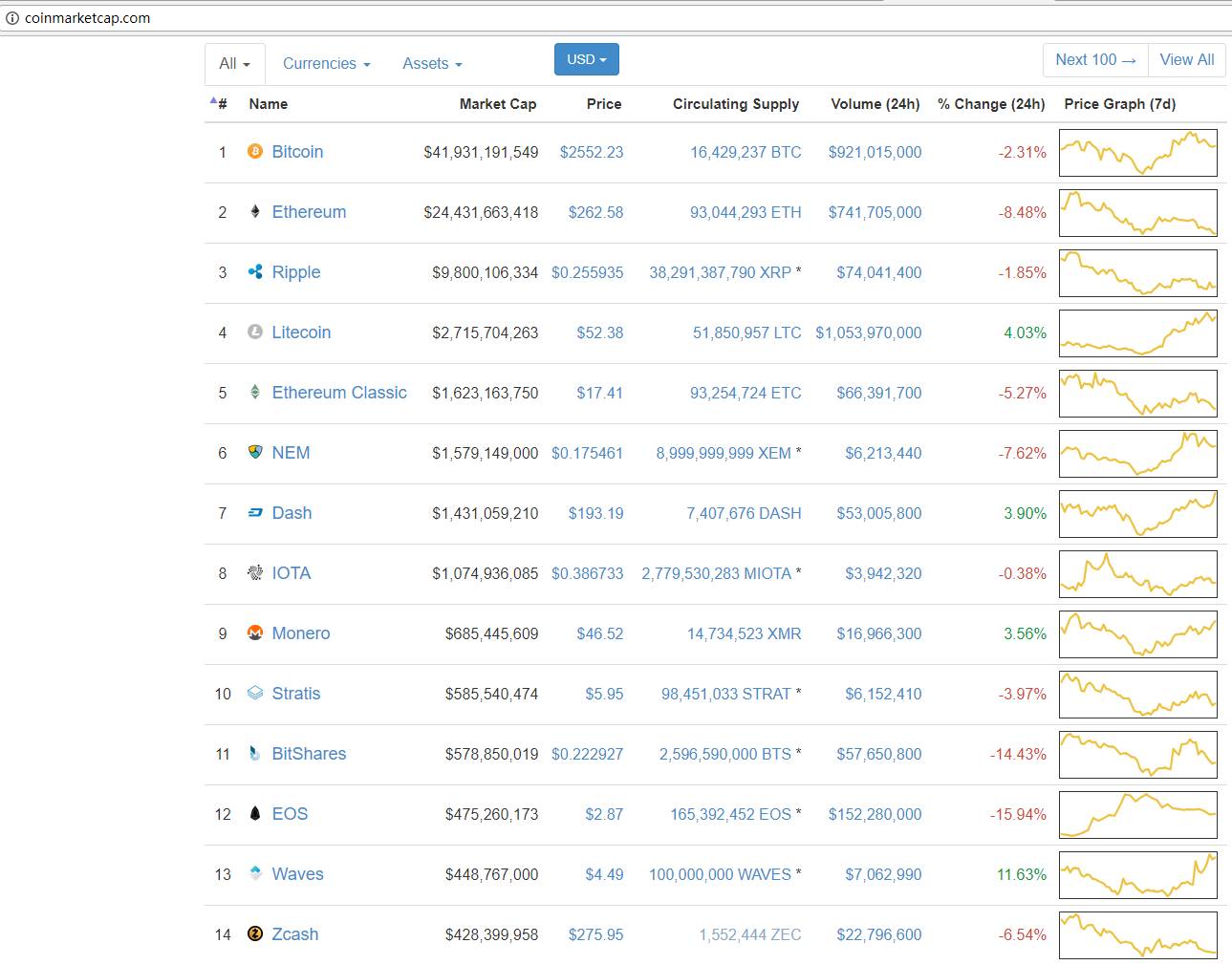Click the Ethereum Classic logo icon
Image resolution: width=1232 pixels, height=965 pixels.
click(x=255, y=392)
